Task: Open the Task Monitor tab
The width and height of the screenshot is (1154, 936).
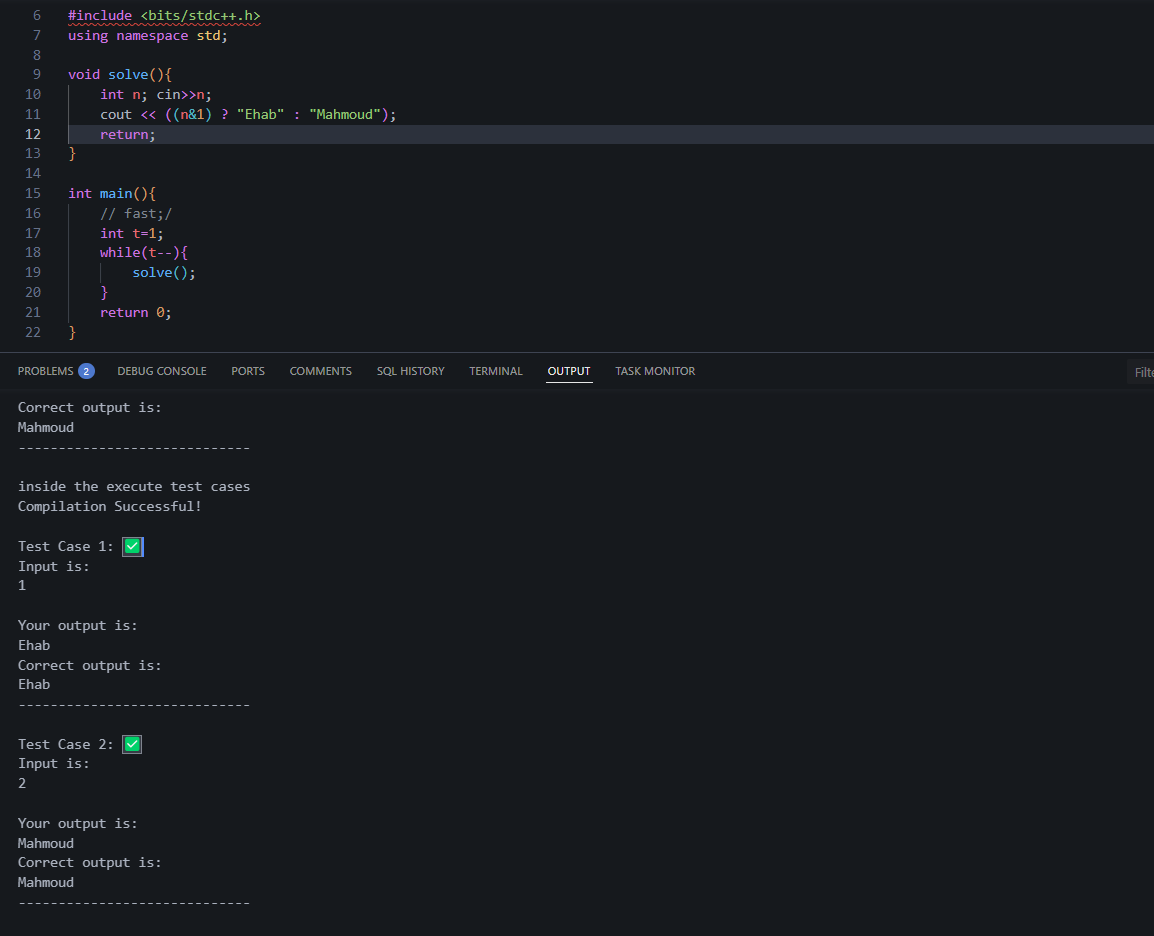Action: [655, 372]
